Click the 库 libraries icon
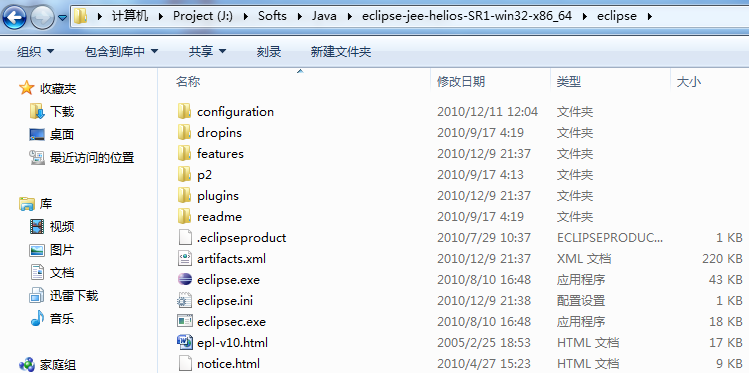Screen dimensions: 750x373 click(x=27, y=204)
